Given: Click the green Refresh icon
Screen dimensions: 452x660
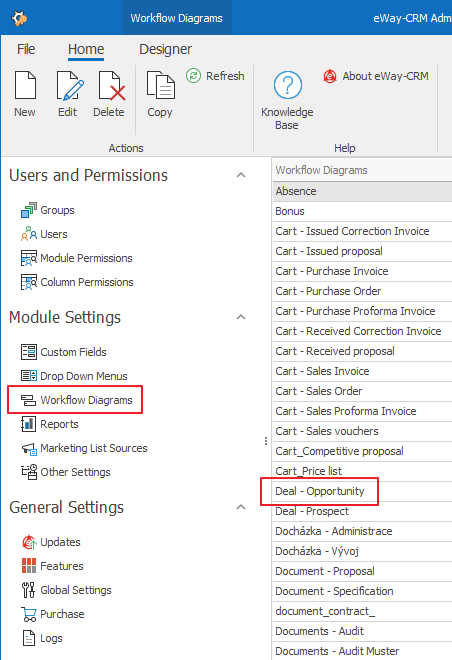Looking at the screenshot, I should pos(193,76).
